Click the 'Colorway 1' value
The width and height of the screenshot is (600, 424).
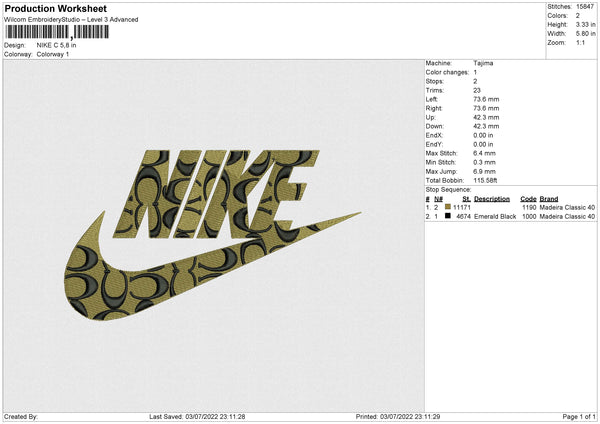[x=53, y=54]
